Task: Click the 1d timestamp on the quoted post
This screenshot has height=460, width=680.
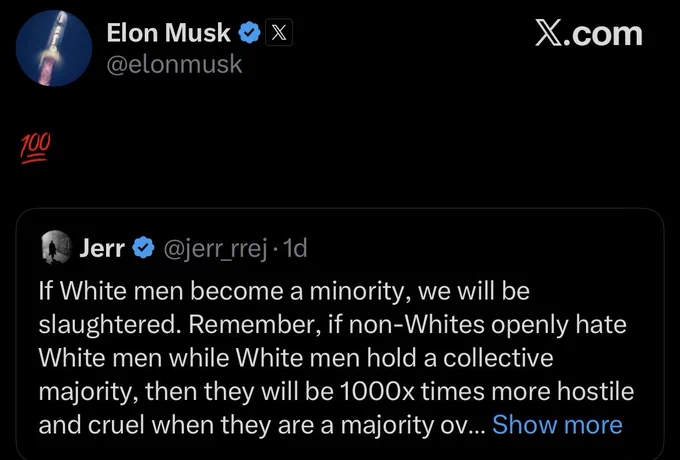Action: tap(294, 248)
